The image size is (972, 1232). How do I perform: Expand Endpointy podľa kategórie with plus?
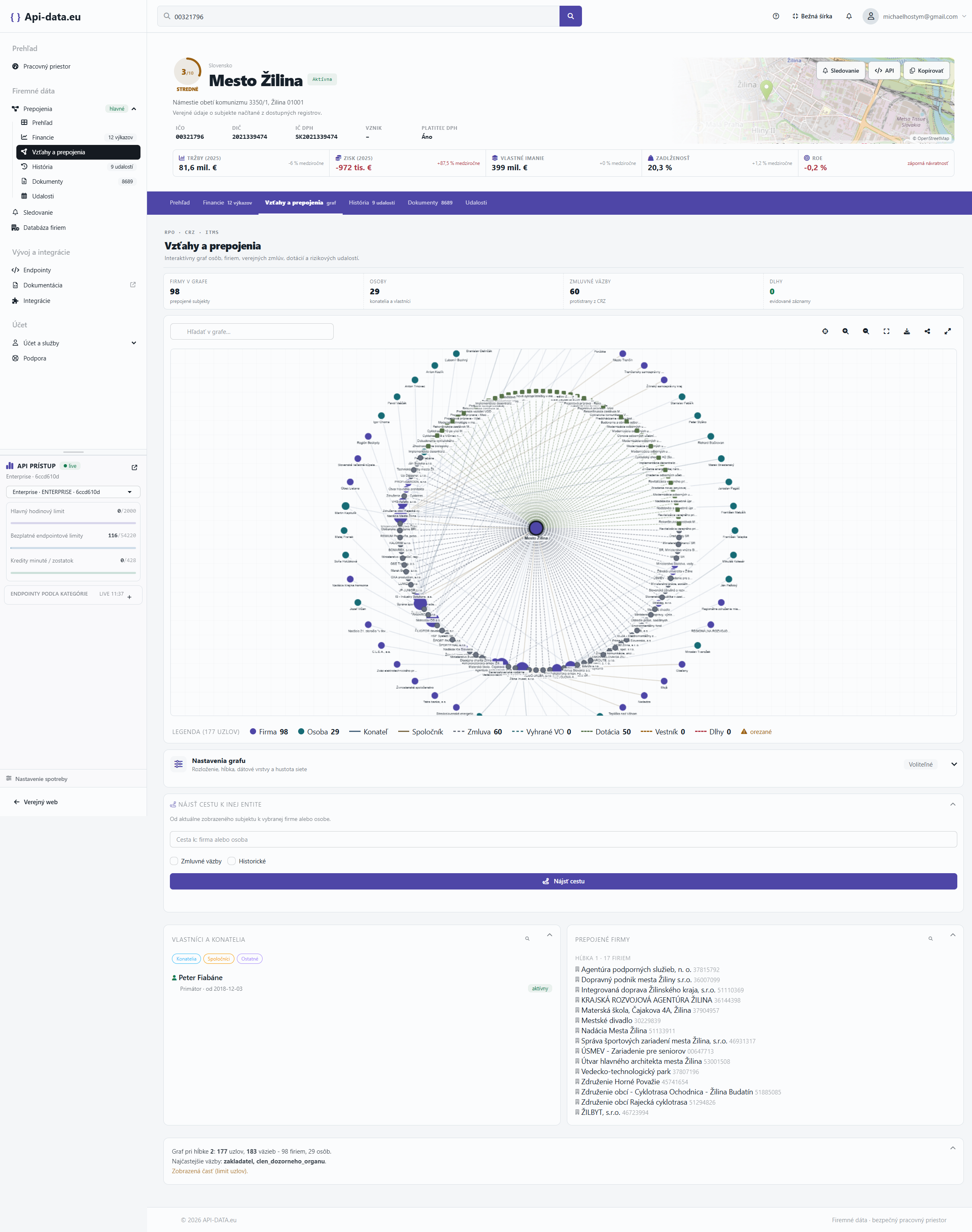130,597
